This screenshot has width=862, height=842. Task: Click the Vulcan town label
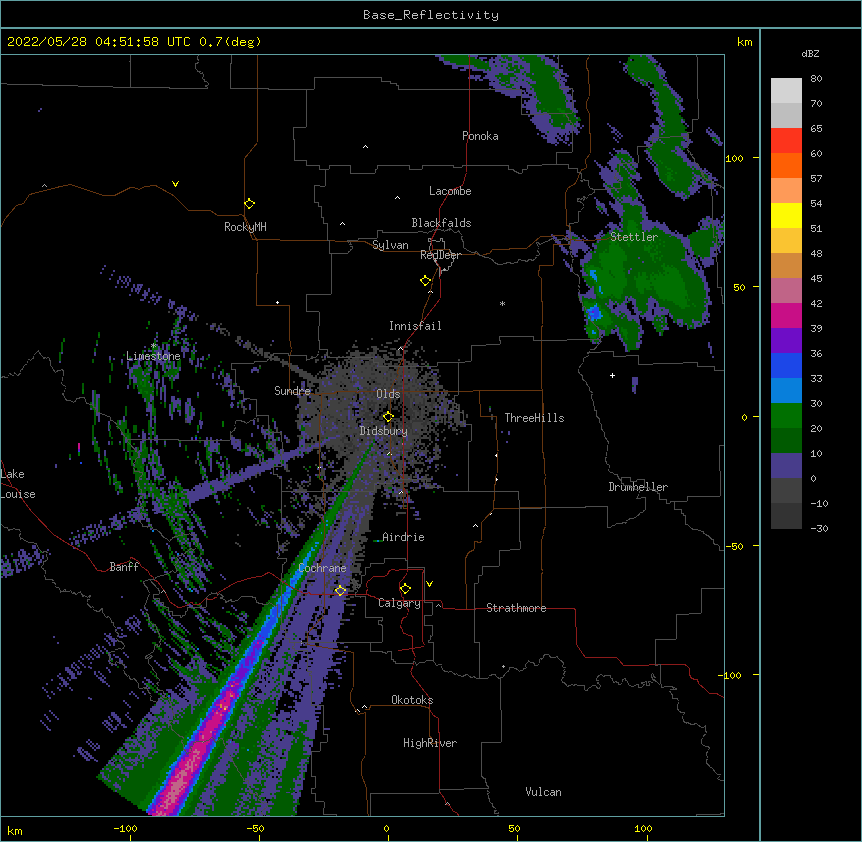pyautogui.click(x=543, y=792)
